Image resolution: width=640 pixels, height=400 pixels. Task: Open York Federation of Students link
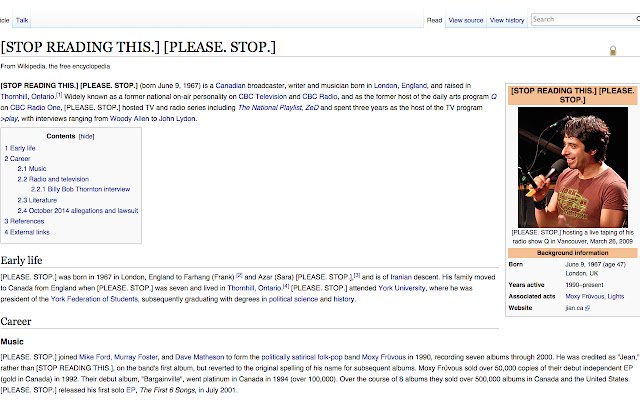click(94, 299)
